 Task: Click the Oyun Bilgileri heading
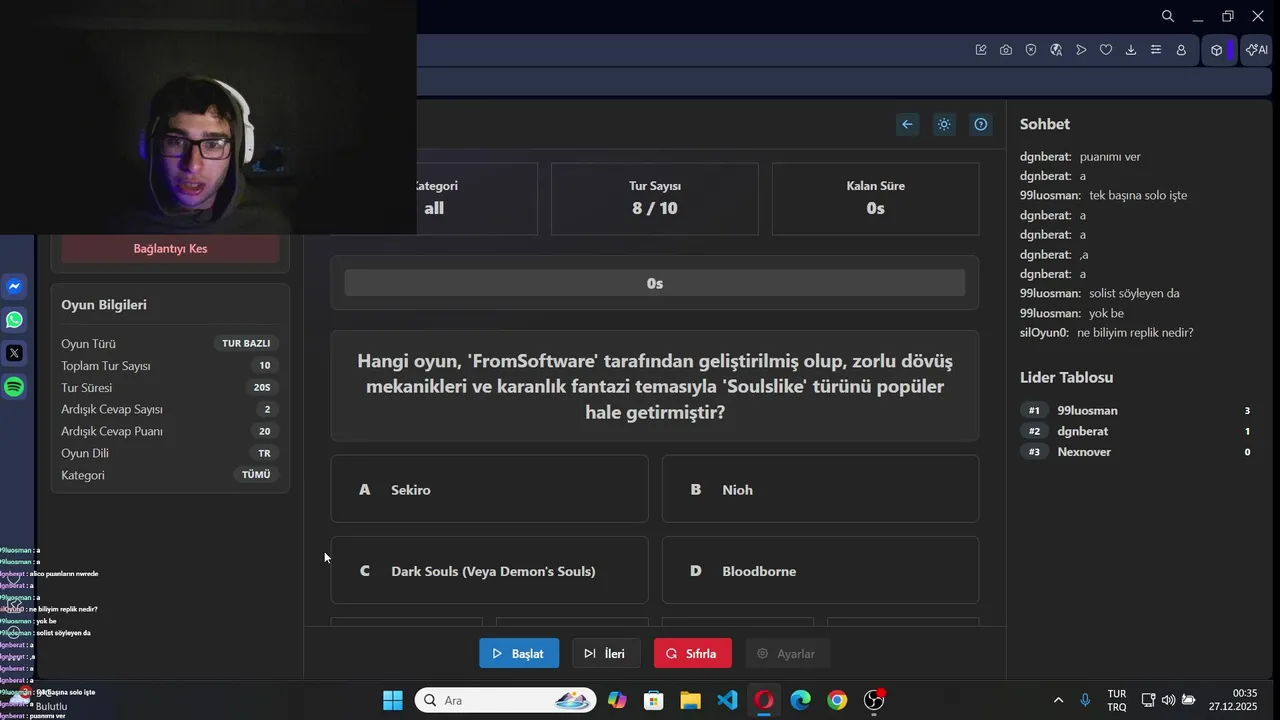coord(104,305)
